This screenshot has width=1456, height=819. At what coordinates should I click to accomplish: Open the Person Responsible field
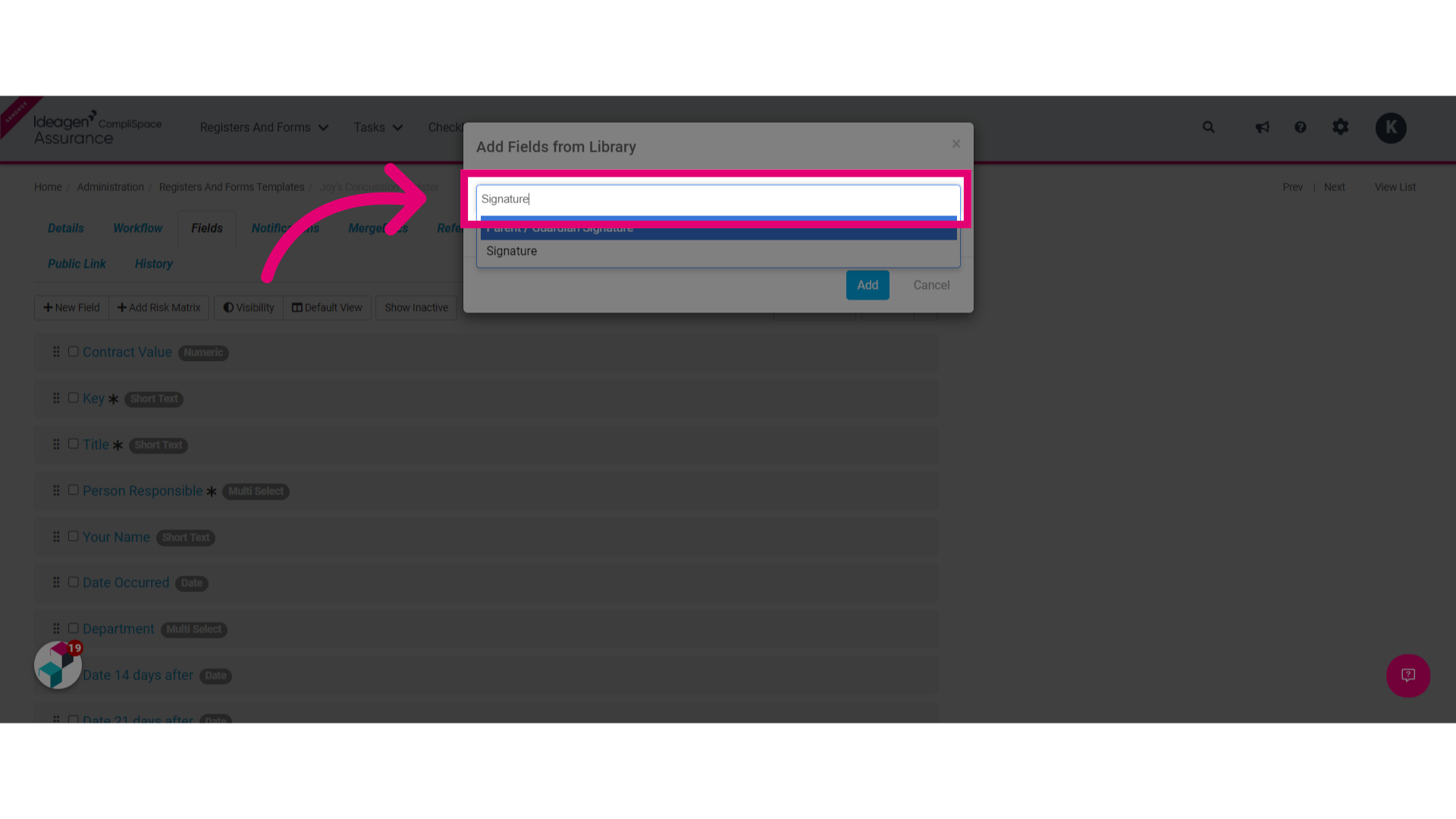143,491
